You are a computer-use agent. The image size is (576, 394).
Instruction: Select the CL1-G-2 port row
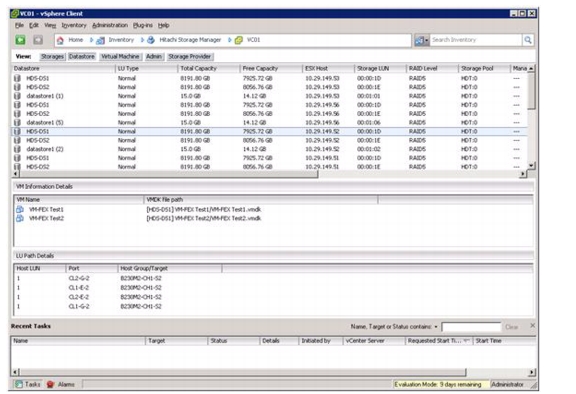pyautogui.click(x=273, y=306)
